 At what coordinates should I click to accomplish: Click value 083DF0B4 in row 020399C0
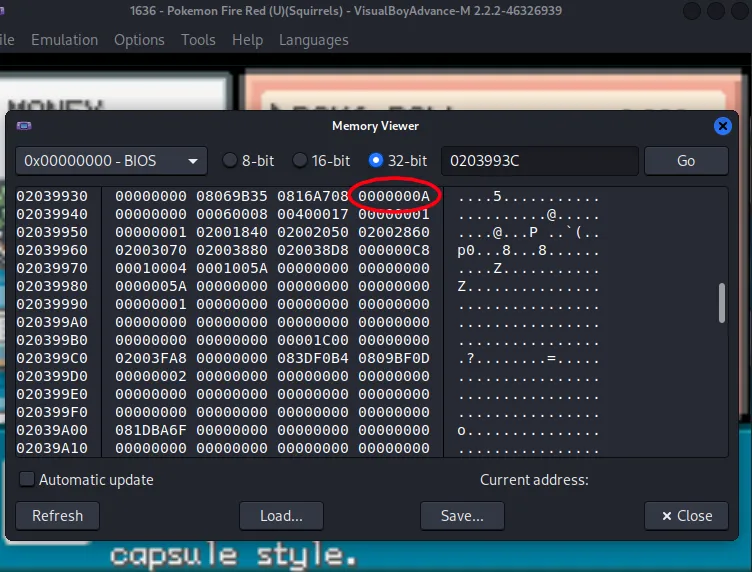pos(313,358)
